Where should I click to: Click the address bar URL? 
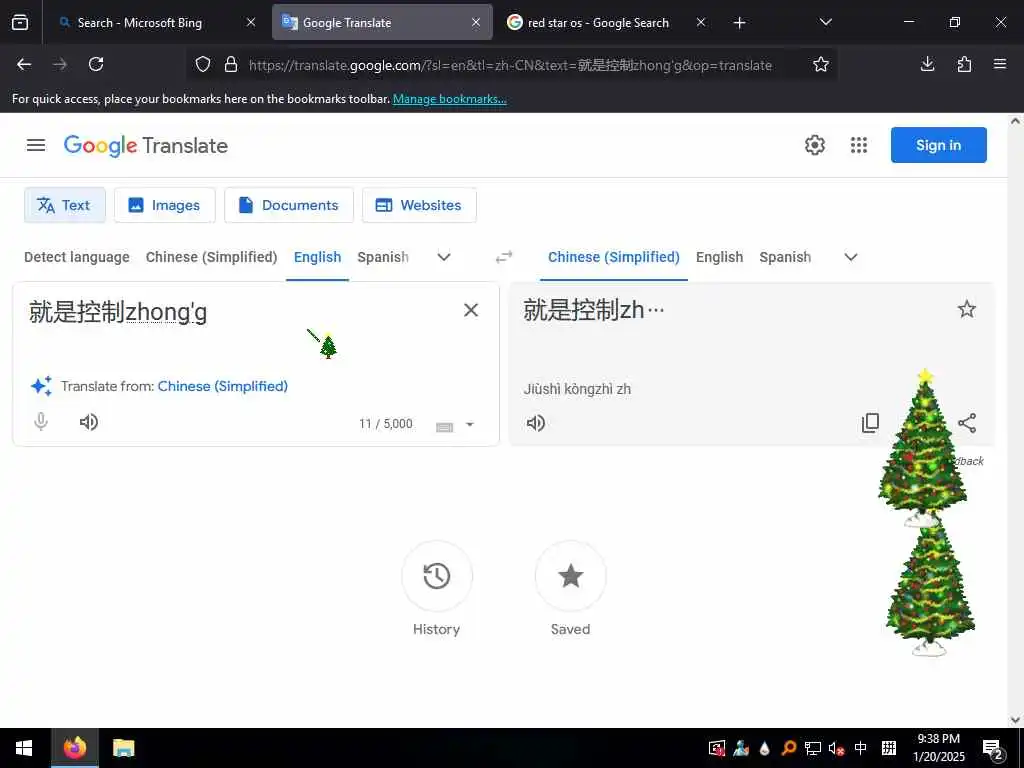[x=510, y=65]
